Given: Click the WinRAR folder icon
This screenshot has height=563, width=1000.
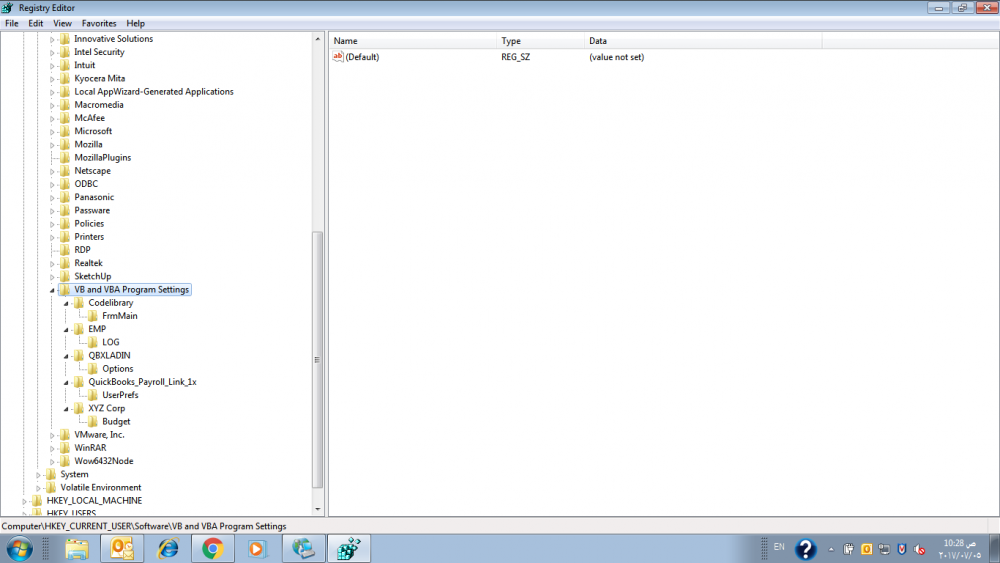Looking at the screenshot, I should 65,448.
